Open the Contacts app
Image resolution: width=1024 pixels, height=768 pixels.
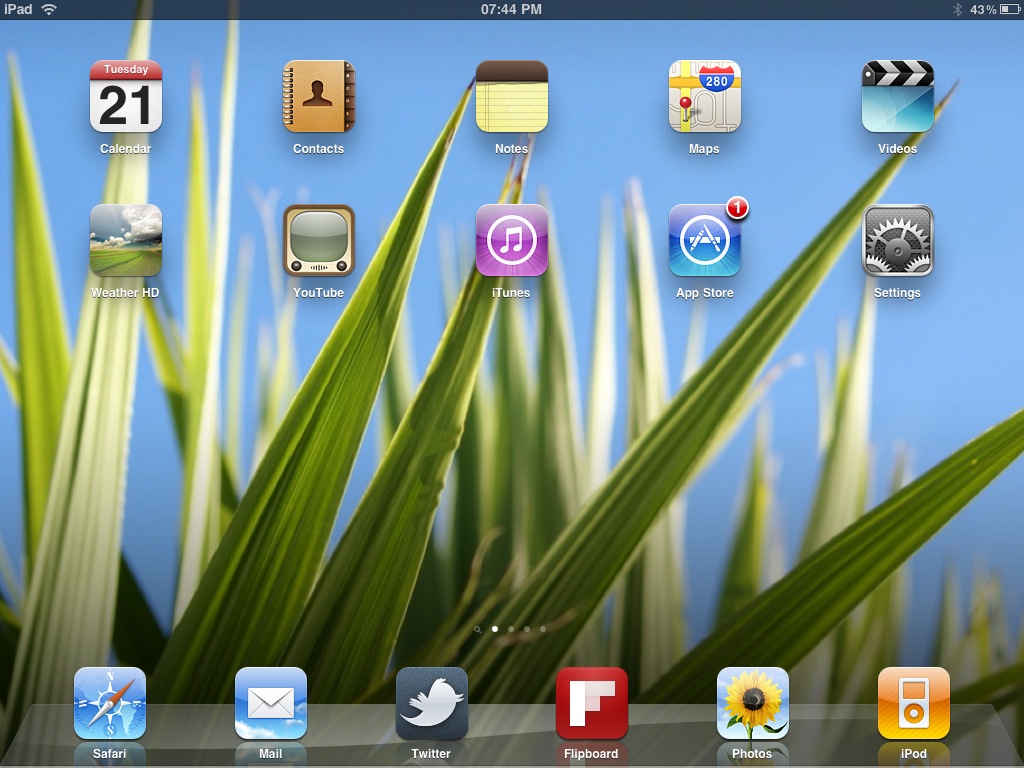[x=319, y=97]
